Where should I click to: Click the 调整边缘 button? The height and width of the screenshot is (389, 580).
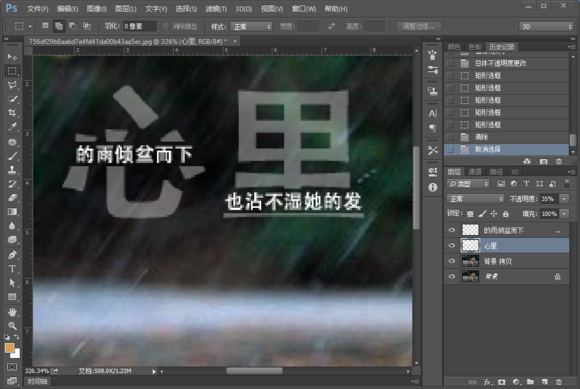(418, 26)
